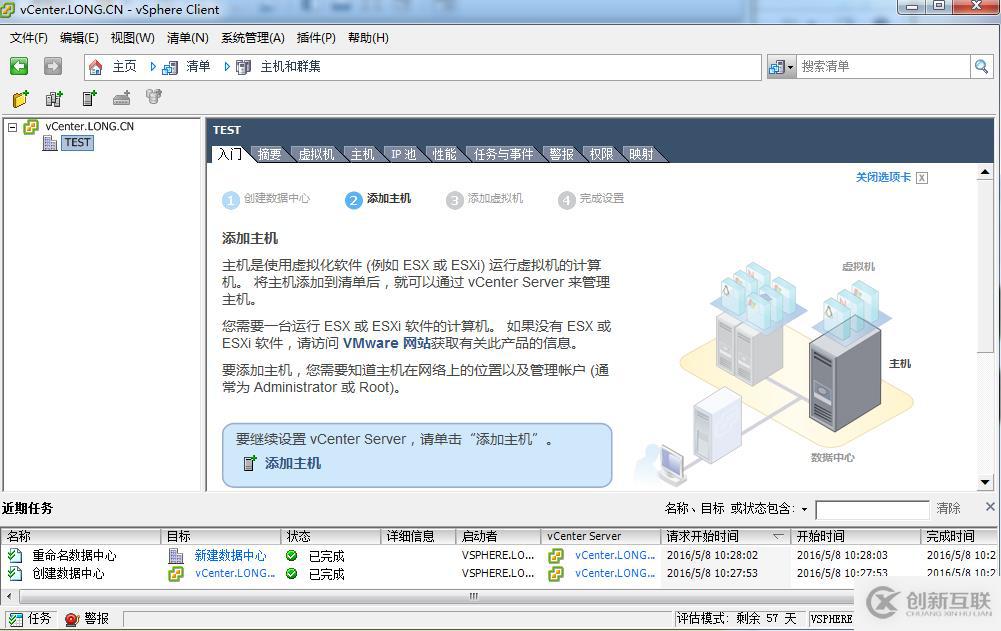Viewport: 1001px width, 631px height.
Task: Click the 清单 inventory icon in breadcrumb
Action: point(170,67)
